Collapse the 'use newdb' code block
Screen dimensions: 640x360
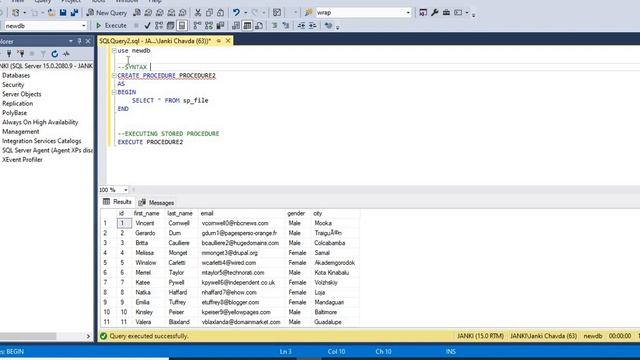tap(114, 51)
